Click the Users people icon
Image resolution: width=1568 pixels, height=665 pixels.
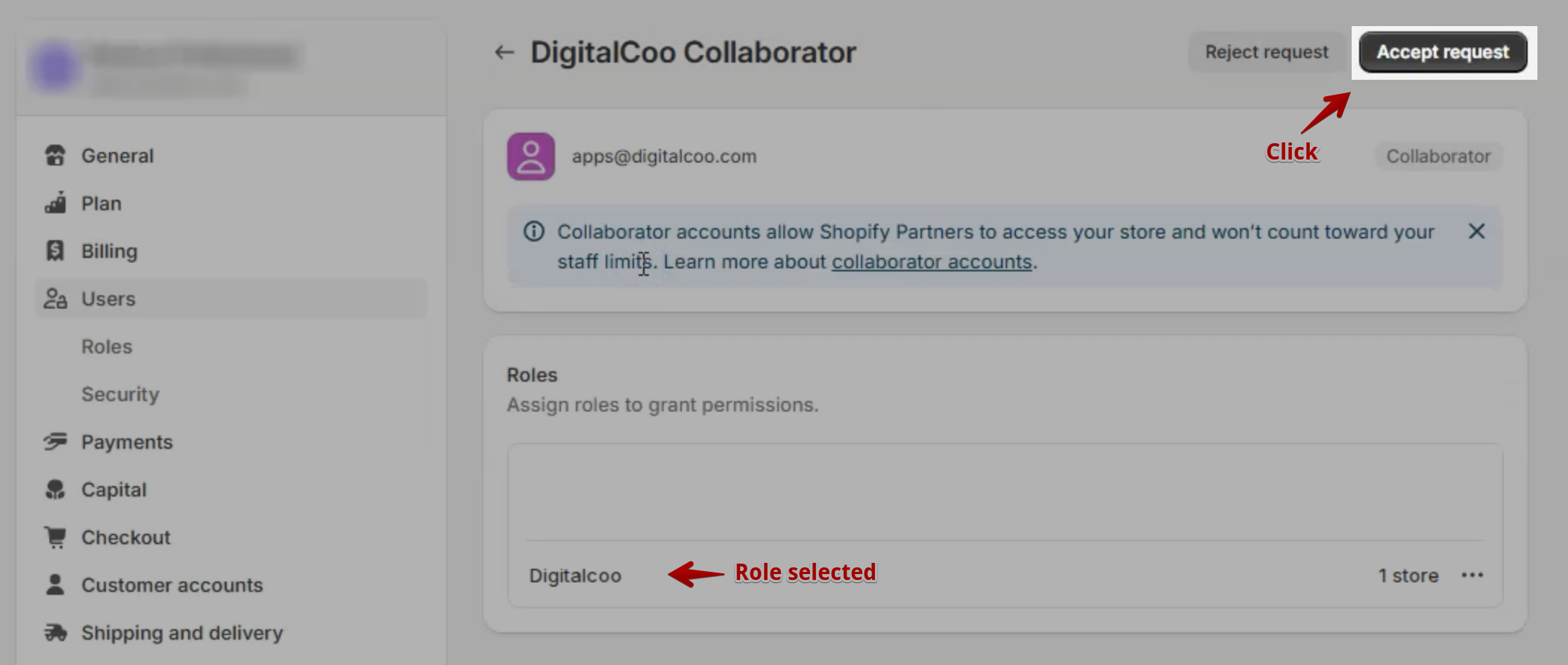pos(55,298)
